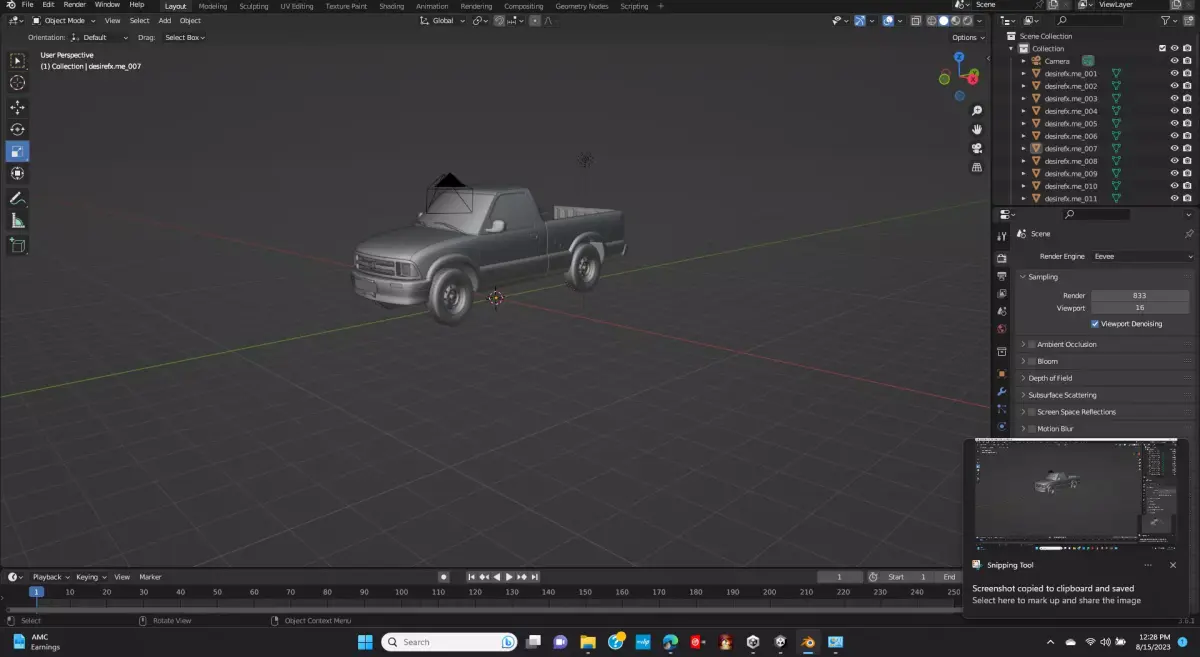Screen dimensions: 1200x657
Task: Open the Scene properties tab
Action: coord(1002,311)
